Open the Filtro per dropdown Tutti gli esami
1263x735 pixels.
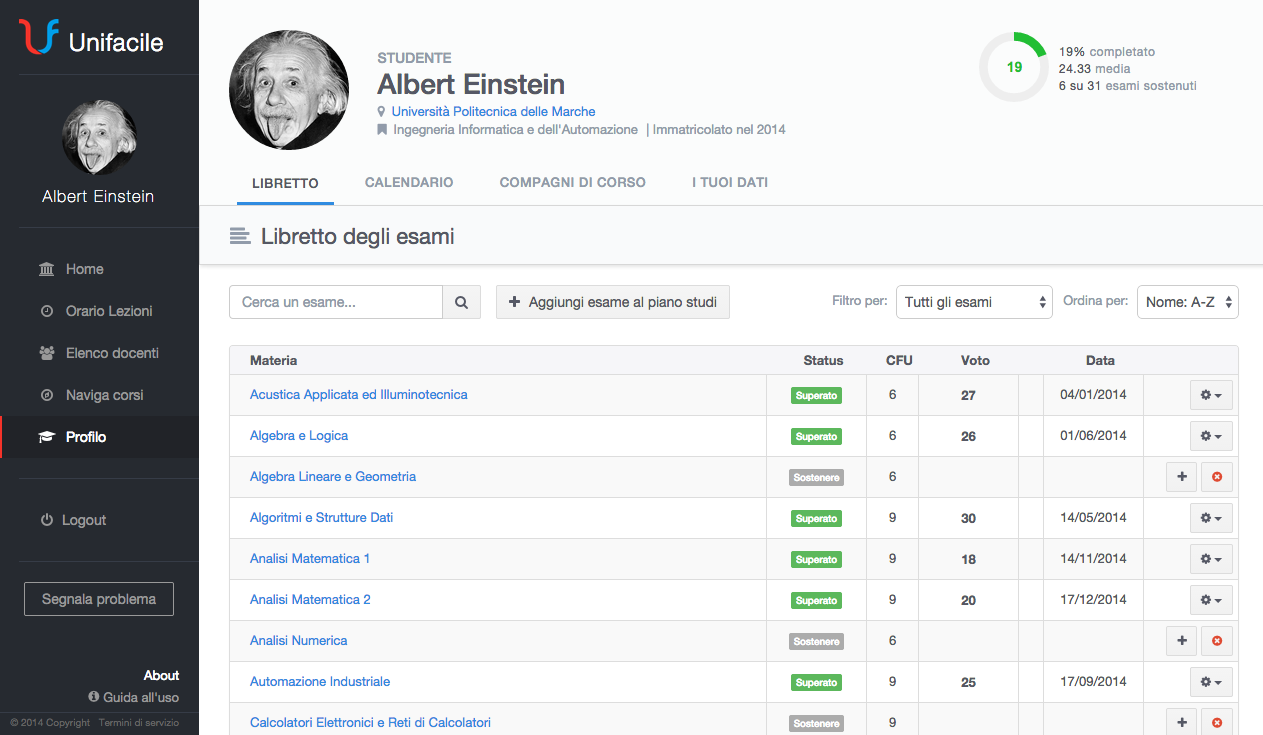[974, 302]
